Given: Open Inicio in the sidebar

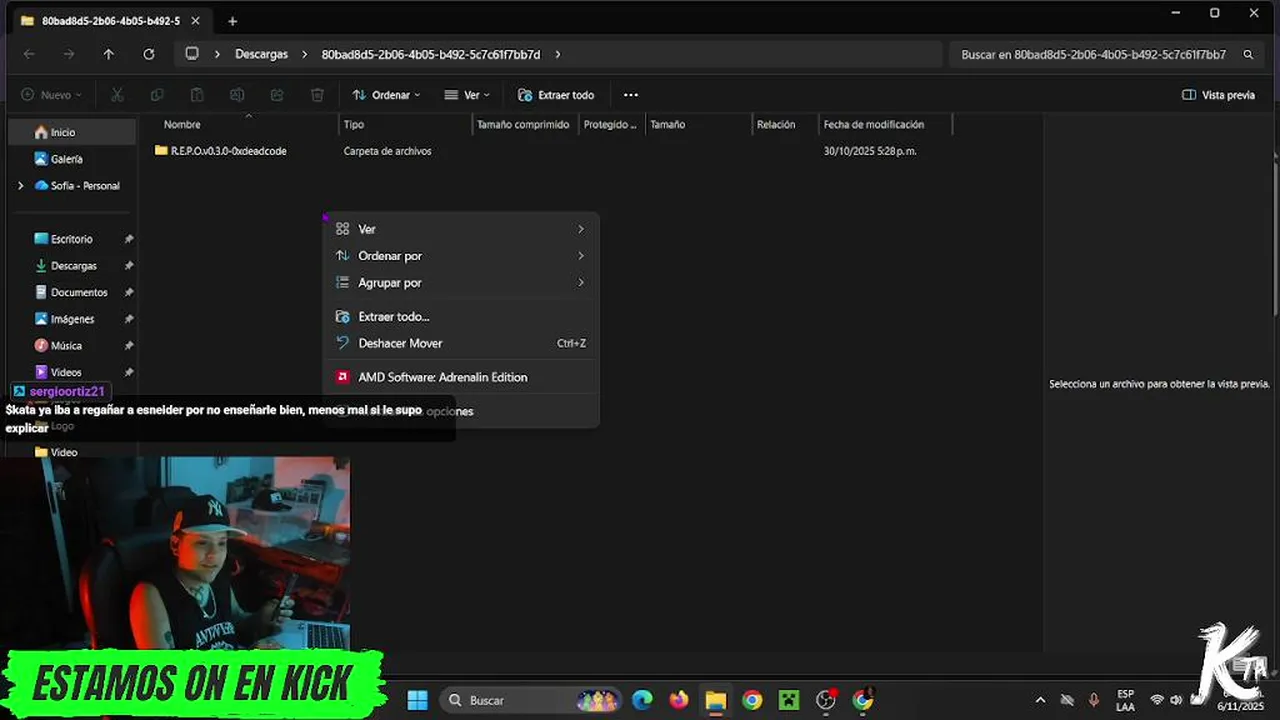Looking at the screenshot, I should coord(72,132).
